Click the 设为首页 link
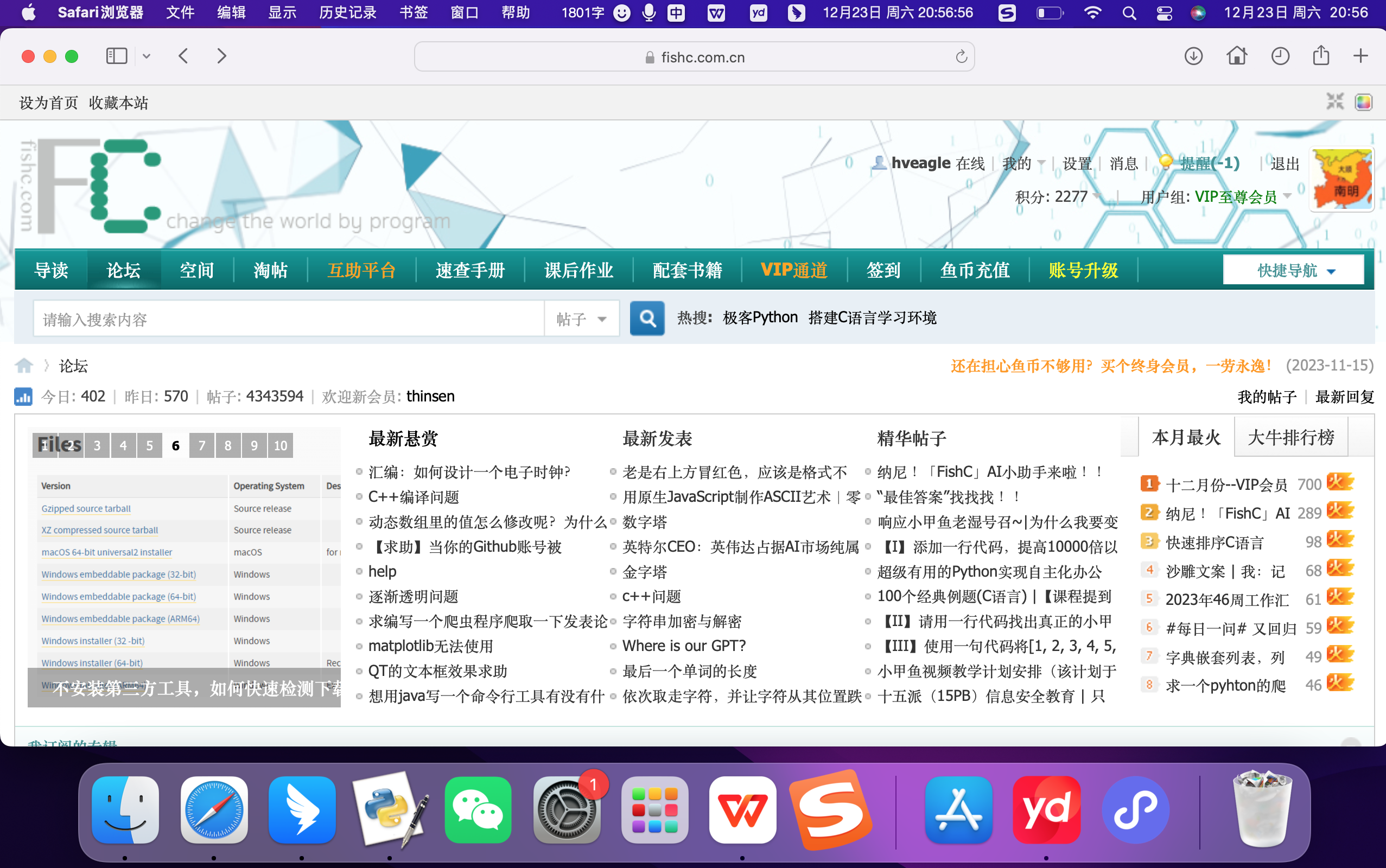This screenshot has height=868, width=1386. 49,103
